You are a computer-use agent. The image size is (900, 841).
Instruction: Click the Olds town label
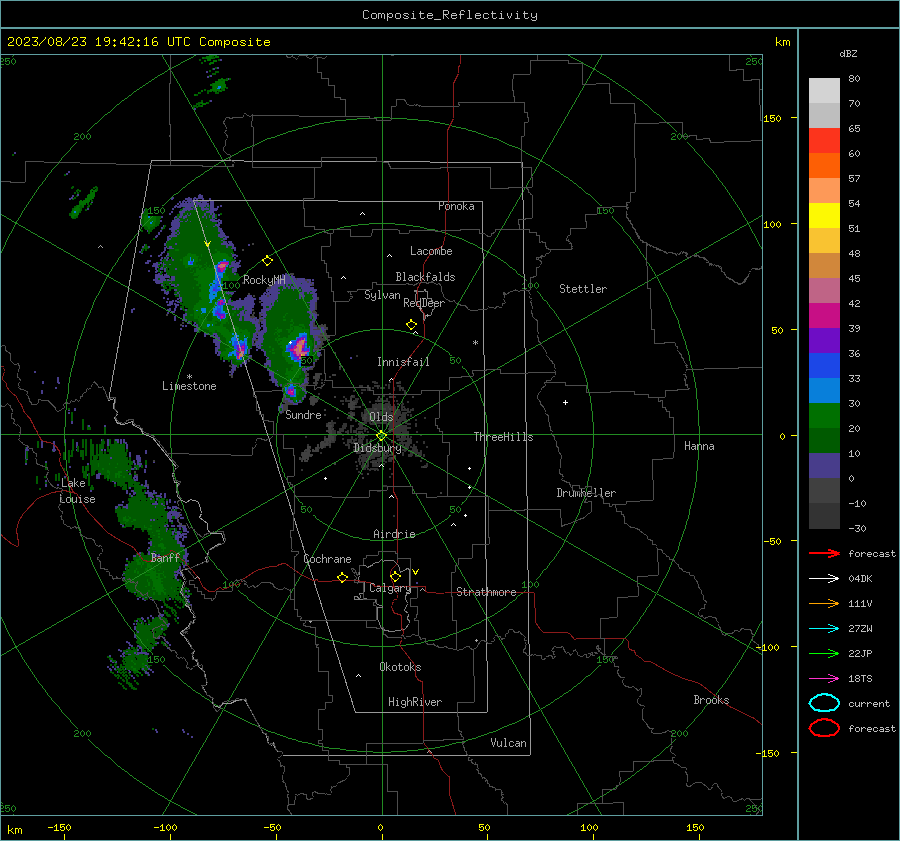381,417
